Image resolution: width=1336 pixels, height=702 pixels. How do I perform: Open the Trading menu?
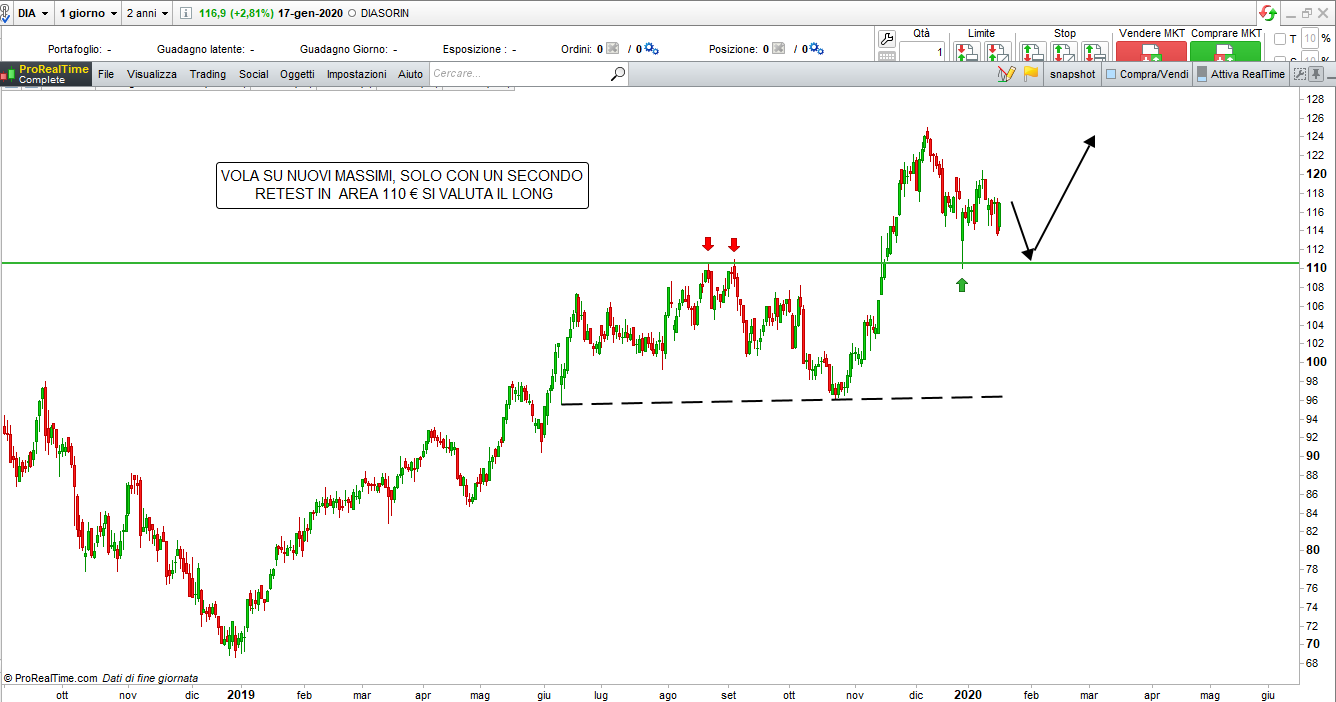tap(208, 74)
